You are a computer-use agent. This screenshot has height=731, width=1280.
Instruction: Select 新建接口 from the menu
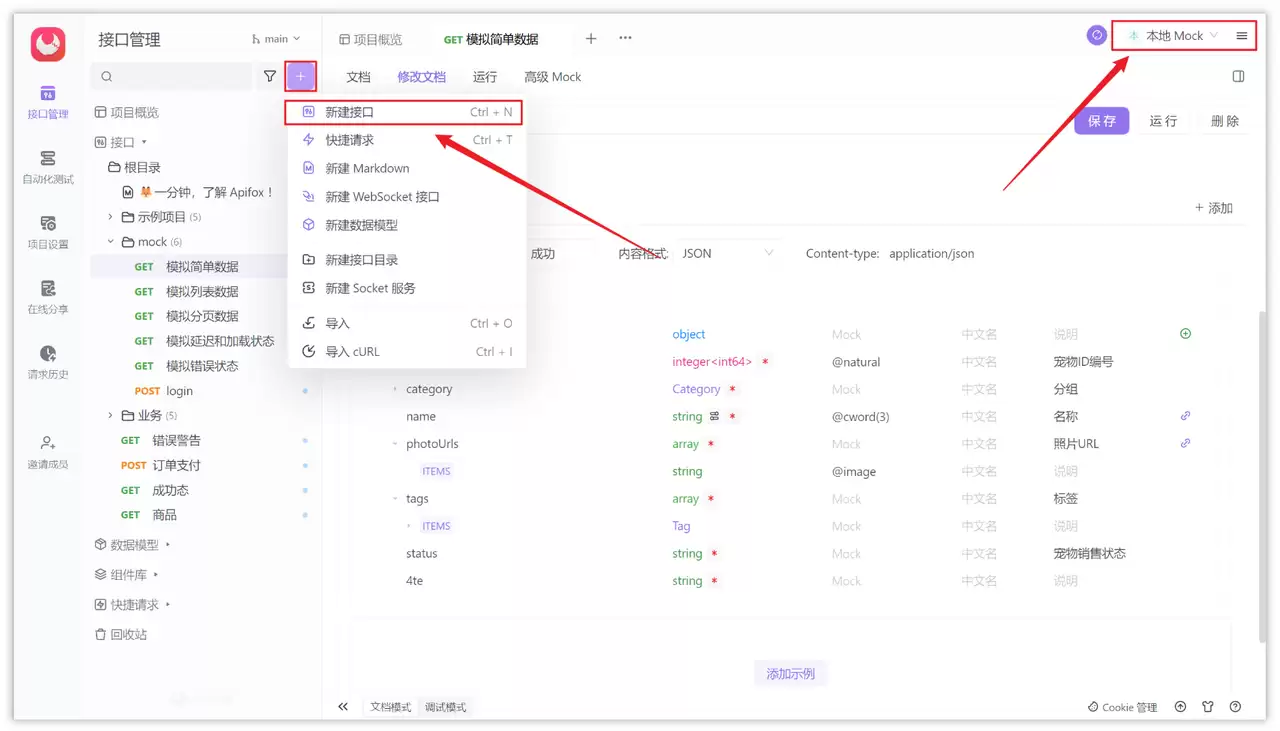point(405,112)
